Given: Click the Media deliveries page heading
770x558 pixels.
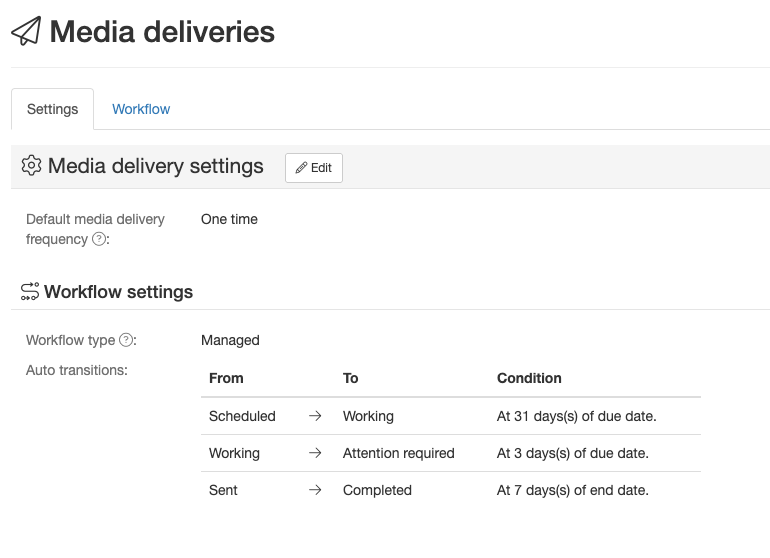Looking at the screenshot, I should click(x=162, y=32).
